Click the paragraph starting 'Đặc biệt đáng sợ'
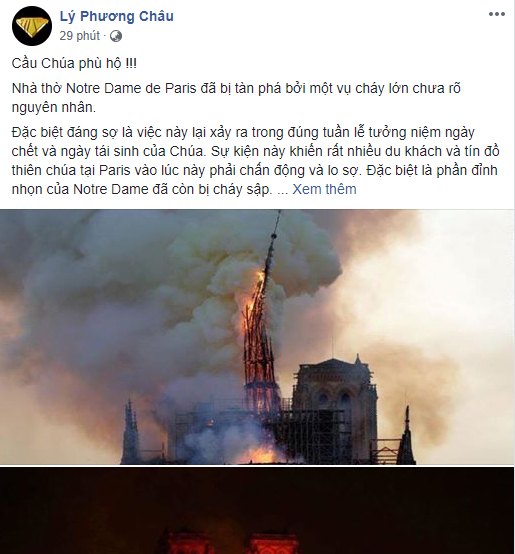This screenshot has height=554, width=515. [x=255, y=161]
